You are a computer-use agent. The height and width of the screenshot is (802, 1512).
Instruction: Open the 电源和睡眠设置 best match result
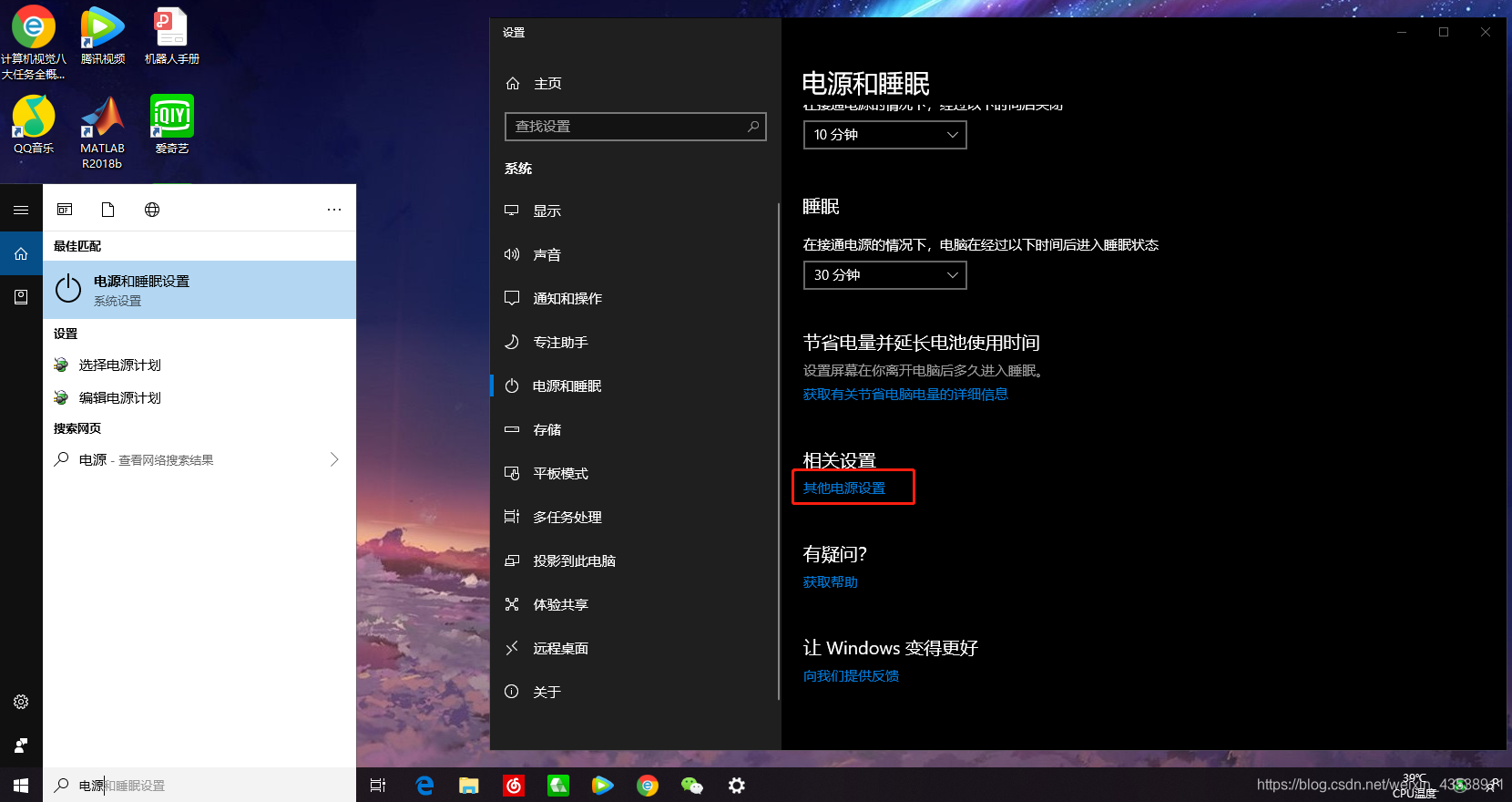click(199, 290)
